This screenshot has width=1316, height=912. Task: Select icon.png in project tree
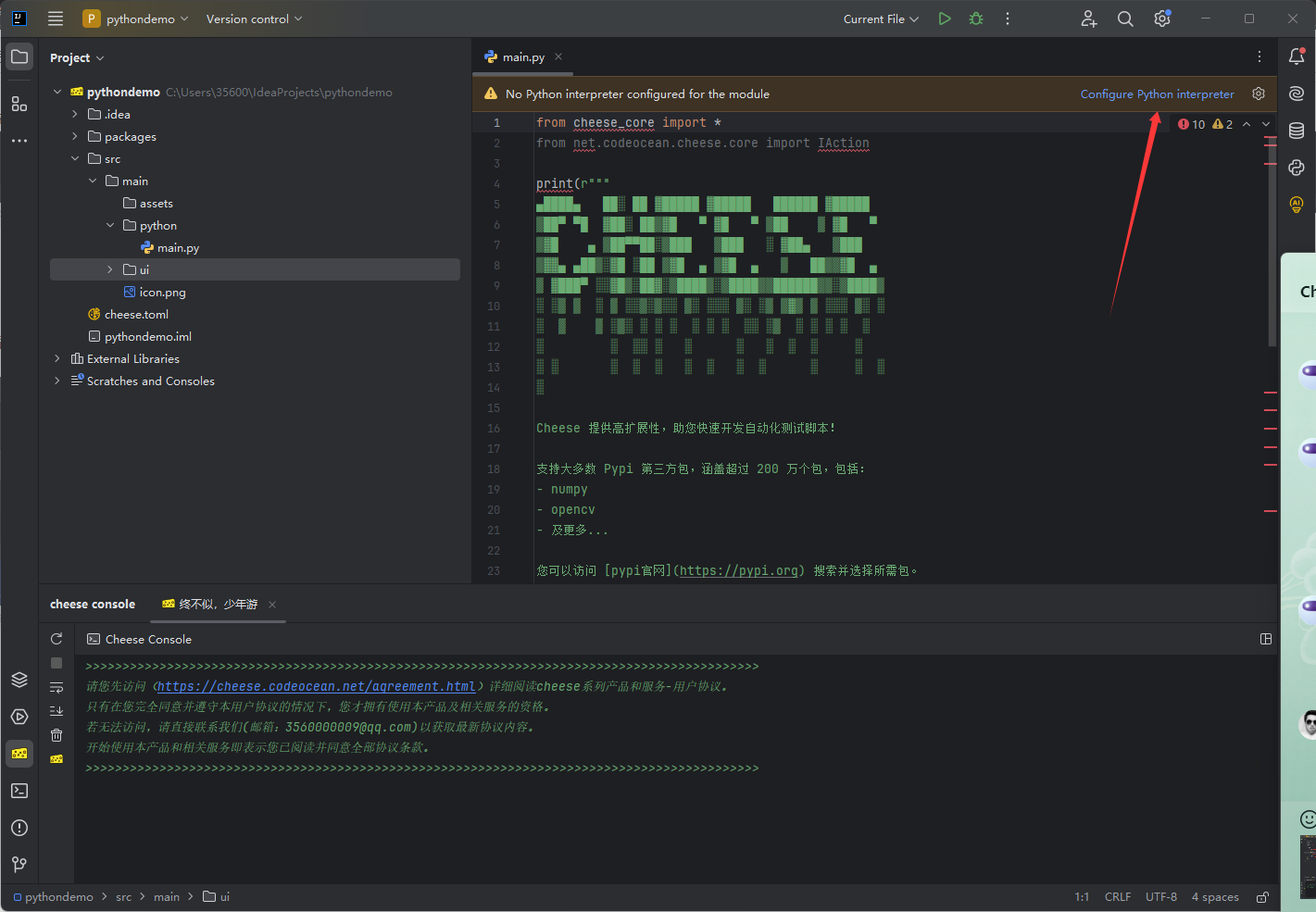point(154,292)
